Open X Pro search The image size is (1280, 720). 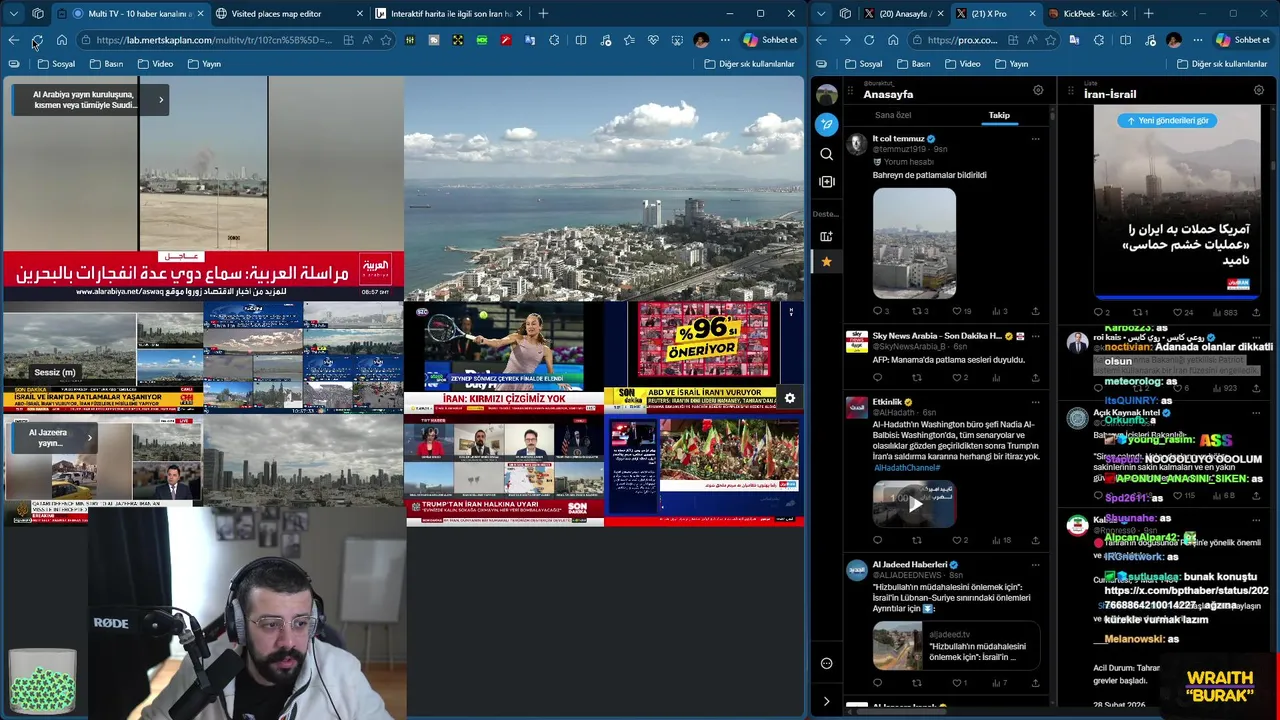826,154
